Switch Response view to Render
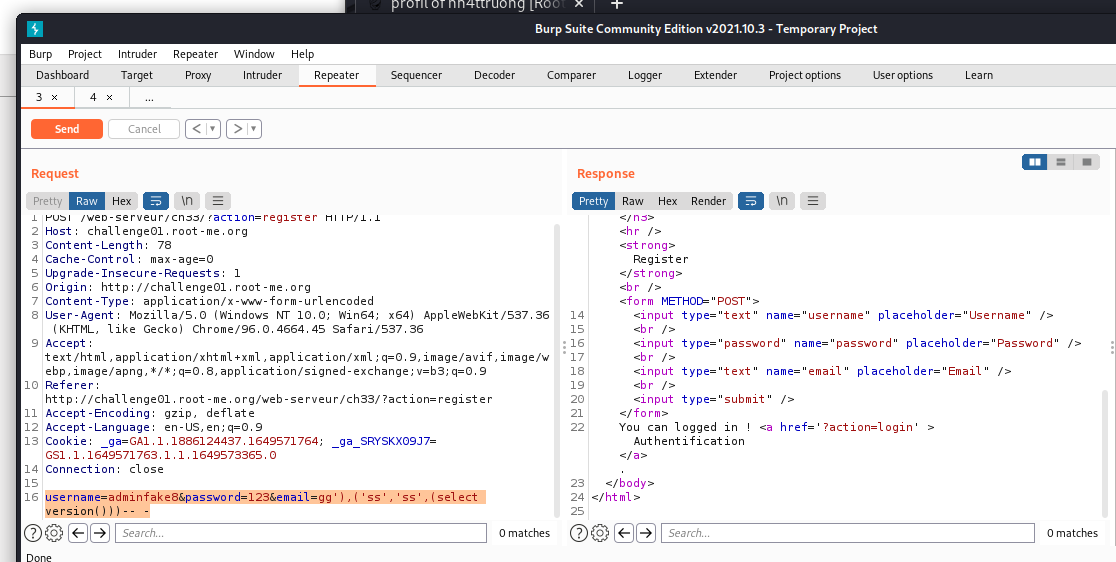 click(709, 201)
